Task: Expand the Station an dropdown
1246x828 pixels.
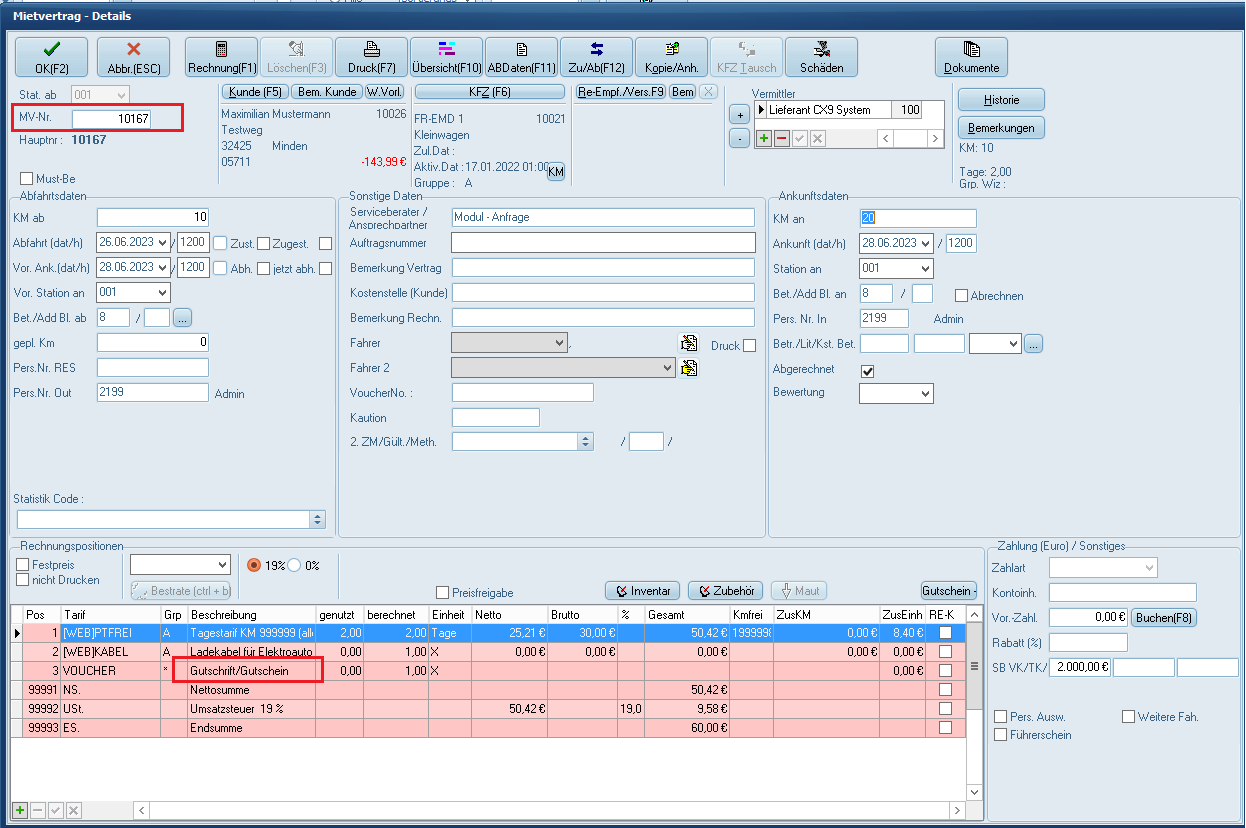Action: point(924,269)
